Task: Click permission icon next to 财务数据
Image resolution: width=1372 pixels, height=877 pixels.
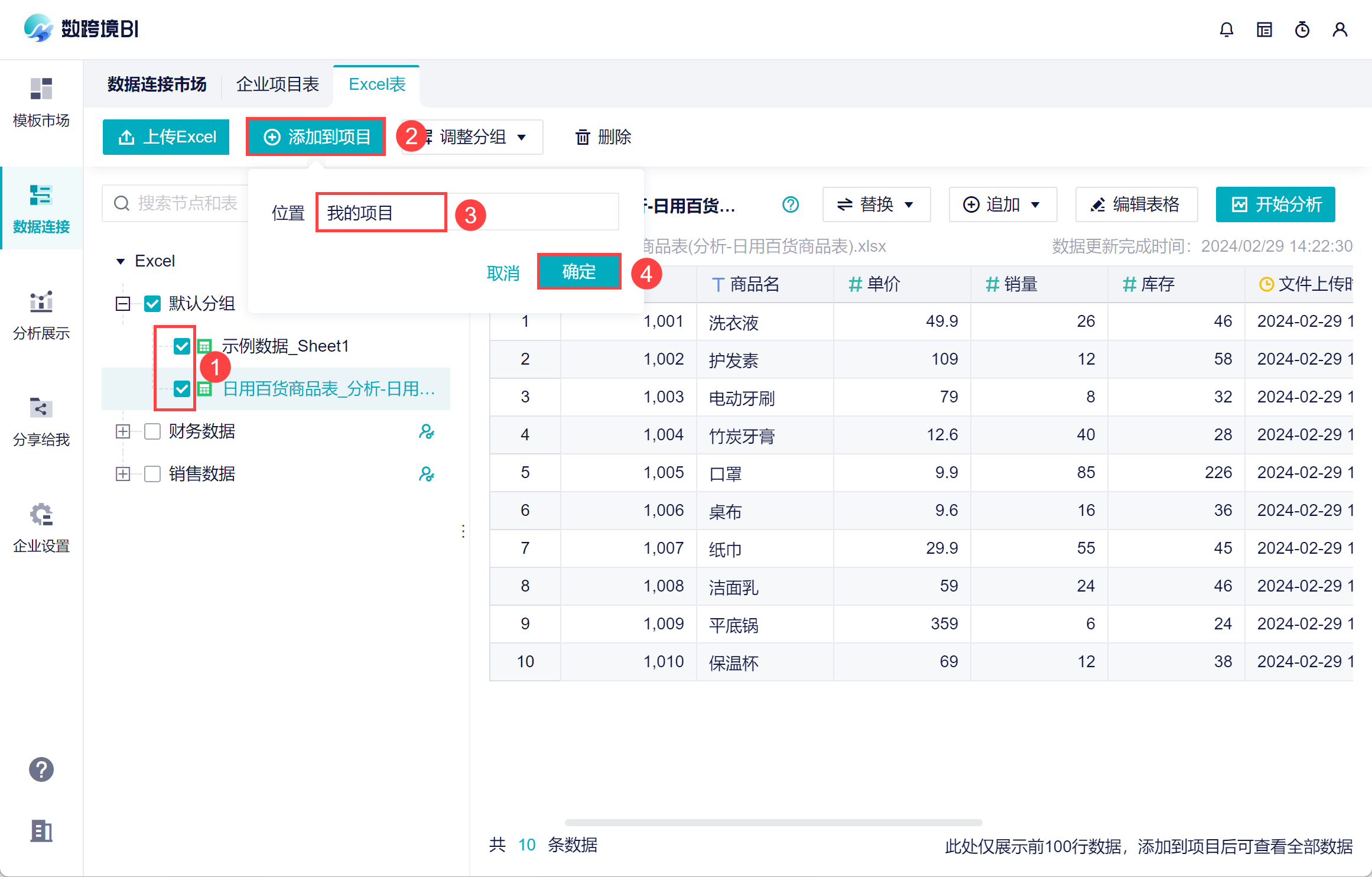Action: coord(426,432)
